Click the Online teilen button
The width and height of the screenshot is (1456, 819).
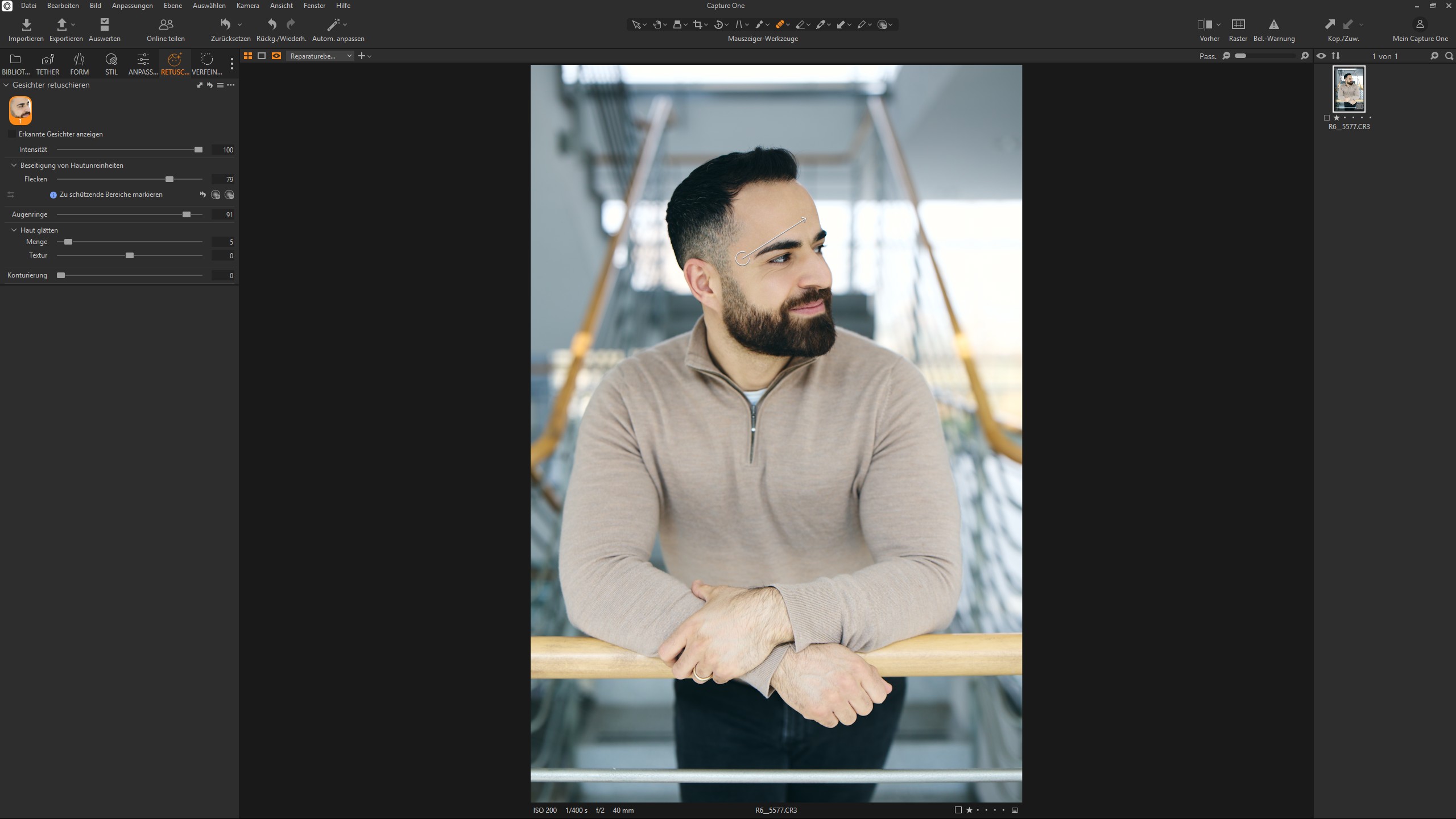166,24
